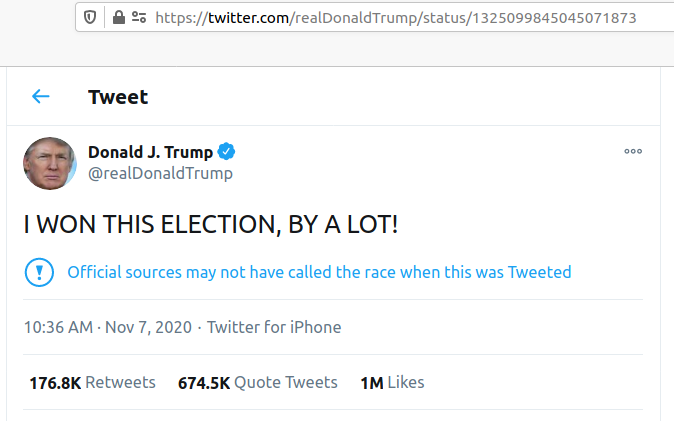The height and width of the screenshot is (421, 674).
Task: Open site security info via padlock icon
Action: pos(119,17)
